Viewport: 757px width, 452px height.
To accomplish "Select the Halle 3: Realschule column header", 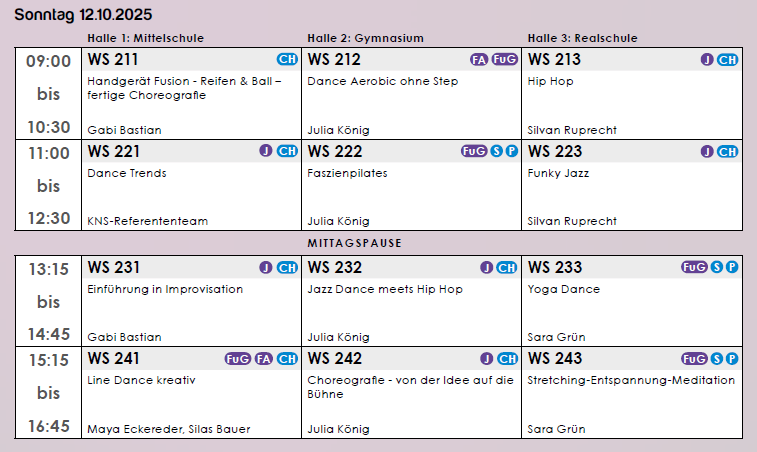I will [582, 38].
